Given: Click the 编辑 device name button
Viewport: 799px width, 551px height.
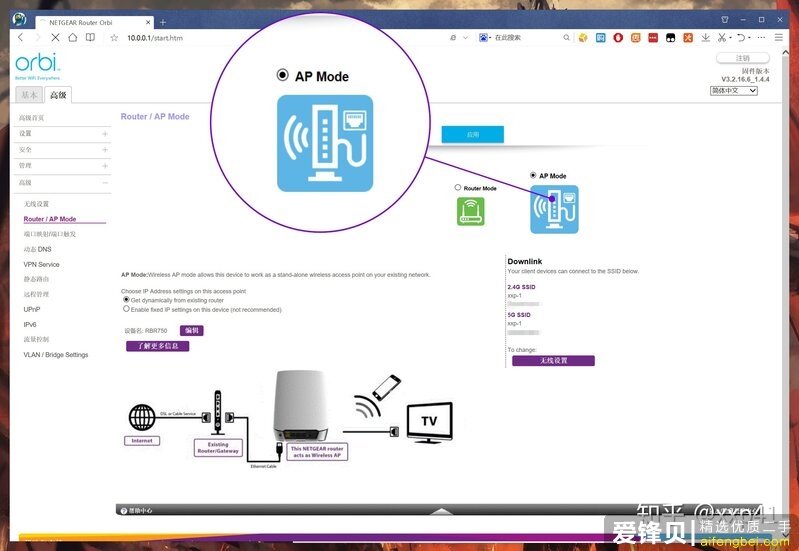Looking at the screenshot, I should 192,330.
